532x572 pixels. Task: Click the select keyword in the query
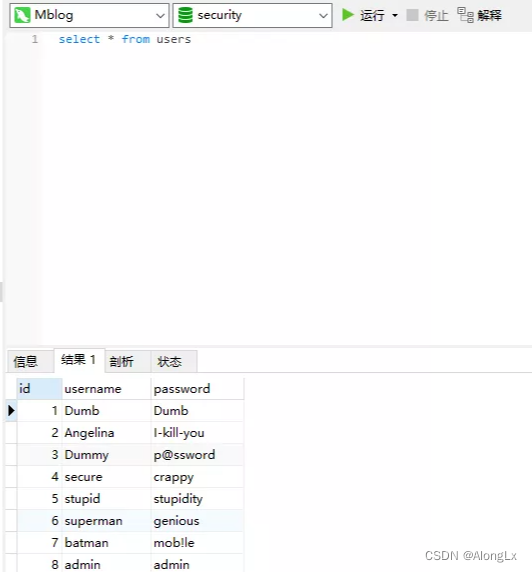click(x=79, y=39)
